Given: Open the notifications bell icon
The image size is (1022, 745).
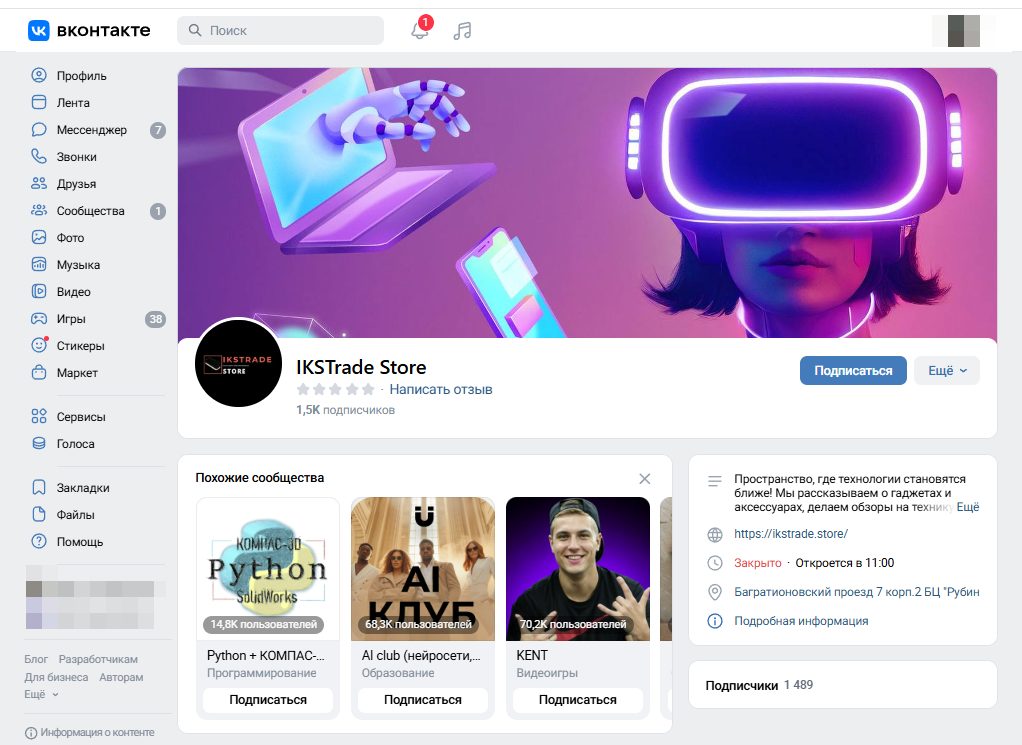Looking at the screenshot, I should click(420, 31).
